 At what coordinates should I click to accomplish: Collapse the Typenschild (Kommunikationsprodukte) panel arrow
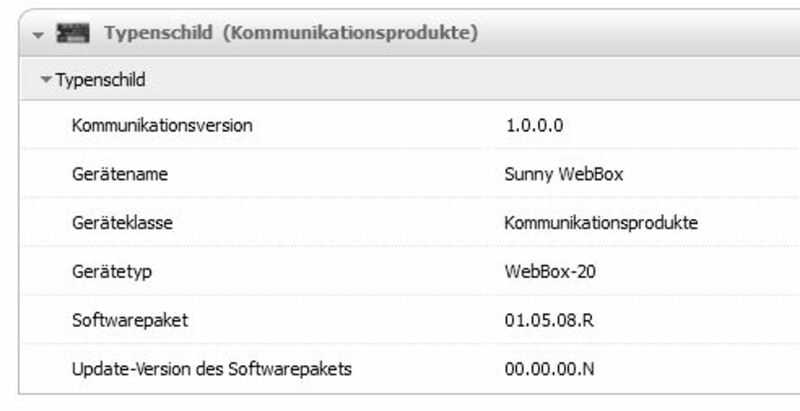(38, 35)
